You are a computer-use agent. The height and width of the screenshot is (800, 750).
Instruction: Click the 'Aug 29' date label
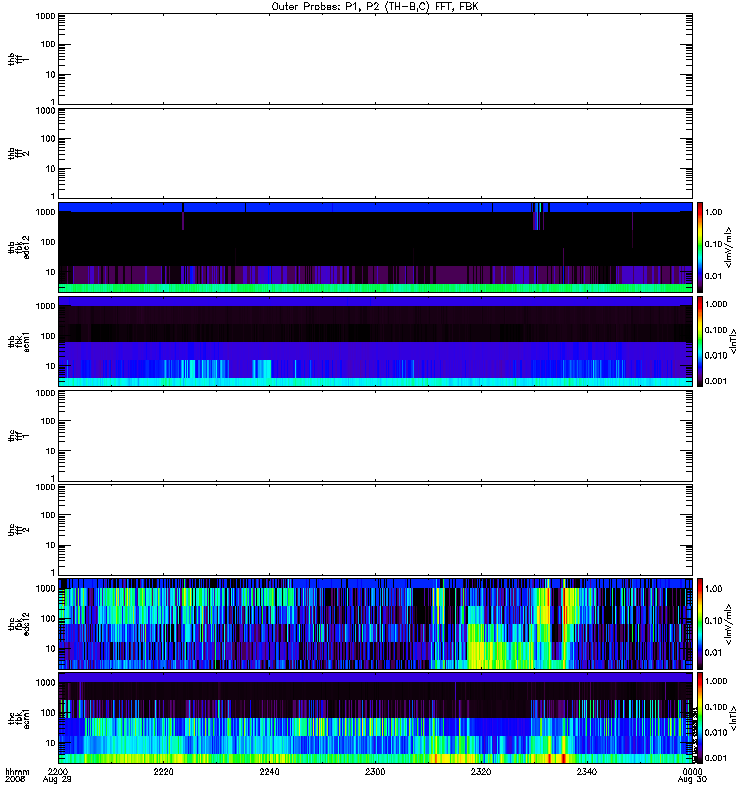57,780
